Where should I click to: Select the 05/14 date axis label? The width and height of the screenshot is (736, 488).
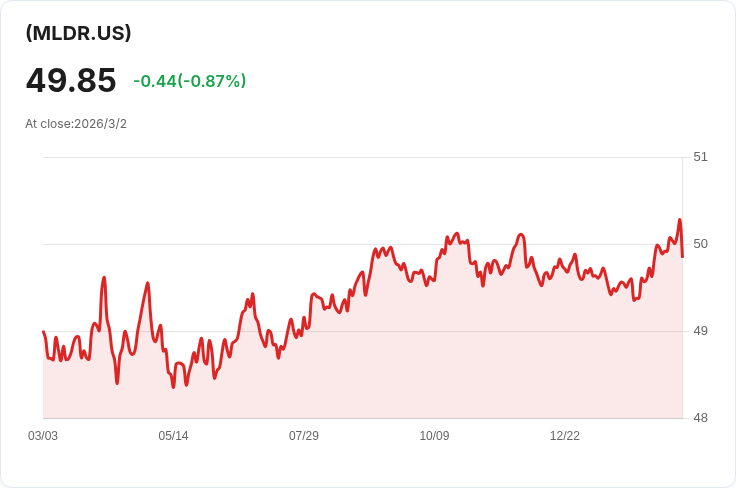pyautogui.click(x=173, y=436)
